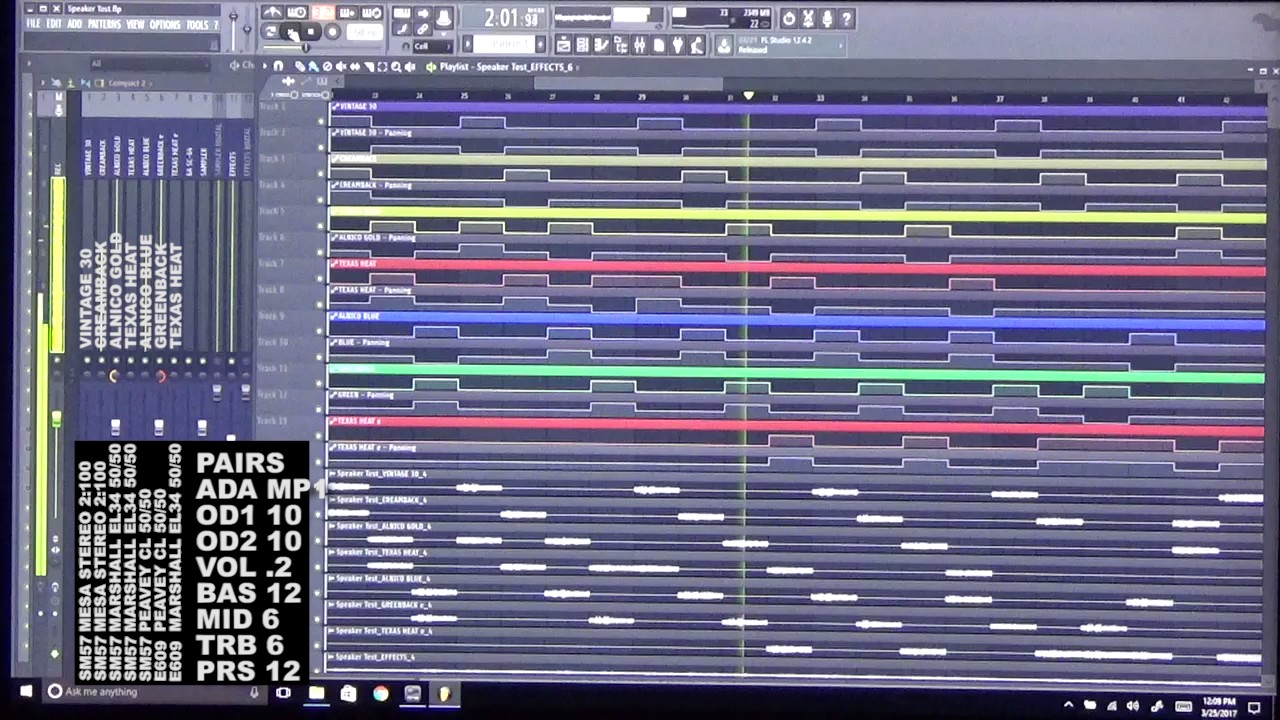This screenshot has height=720, width=1280.
Task: Select the playlist Paint brush tool
Action: [312, 66]
